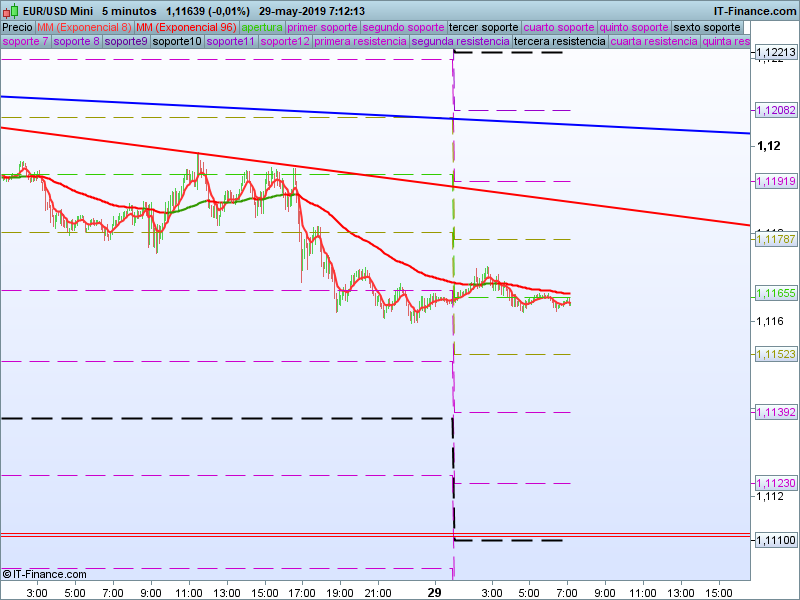The height and width of the screenshot is (600, 800).
Task: Click the quinto soporte legend label
Action: click(x=634, y=27)
